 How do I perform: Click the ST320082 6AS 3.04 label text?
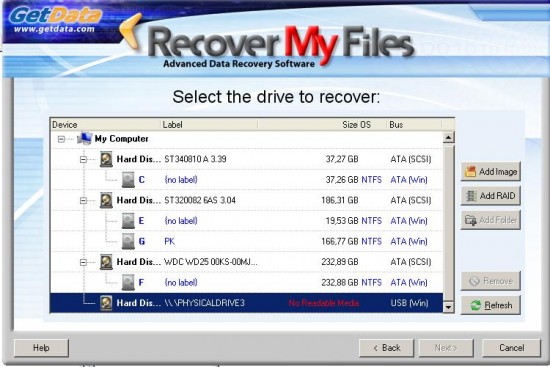click(200, 200)
